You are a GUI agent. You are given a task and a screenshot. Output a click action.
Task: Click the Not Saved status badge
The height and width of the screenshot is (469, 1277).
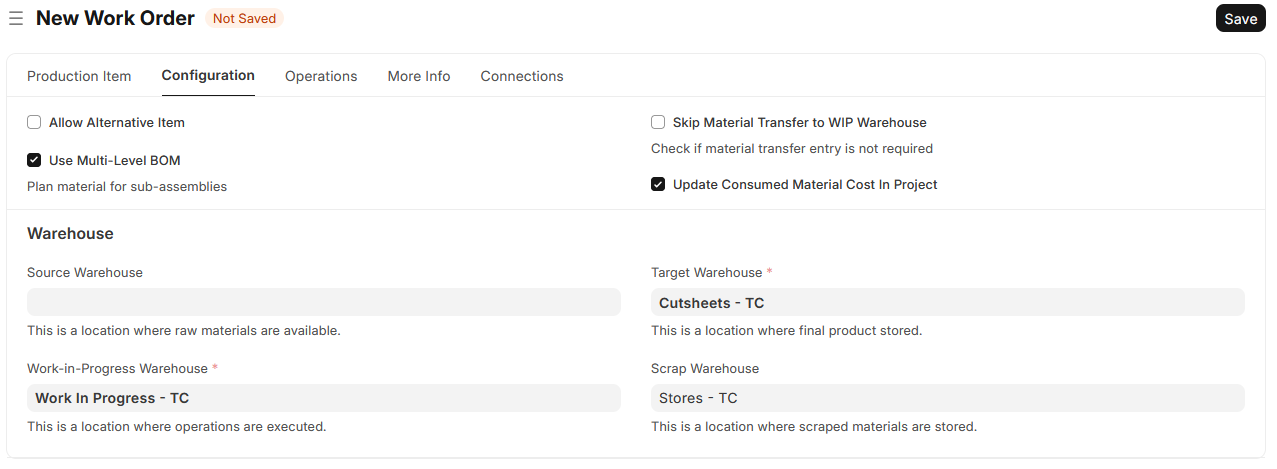click(244, 19)
